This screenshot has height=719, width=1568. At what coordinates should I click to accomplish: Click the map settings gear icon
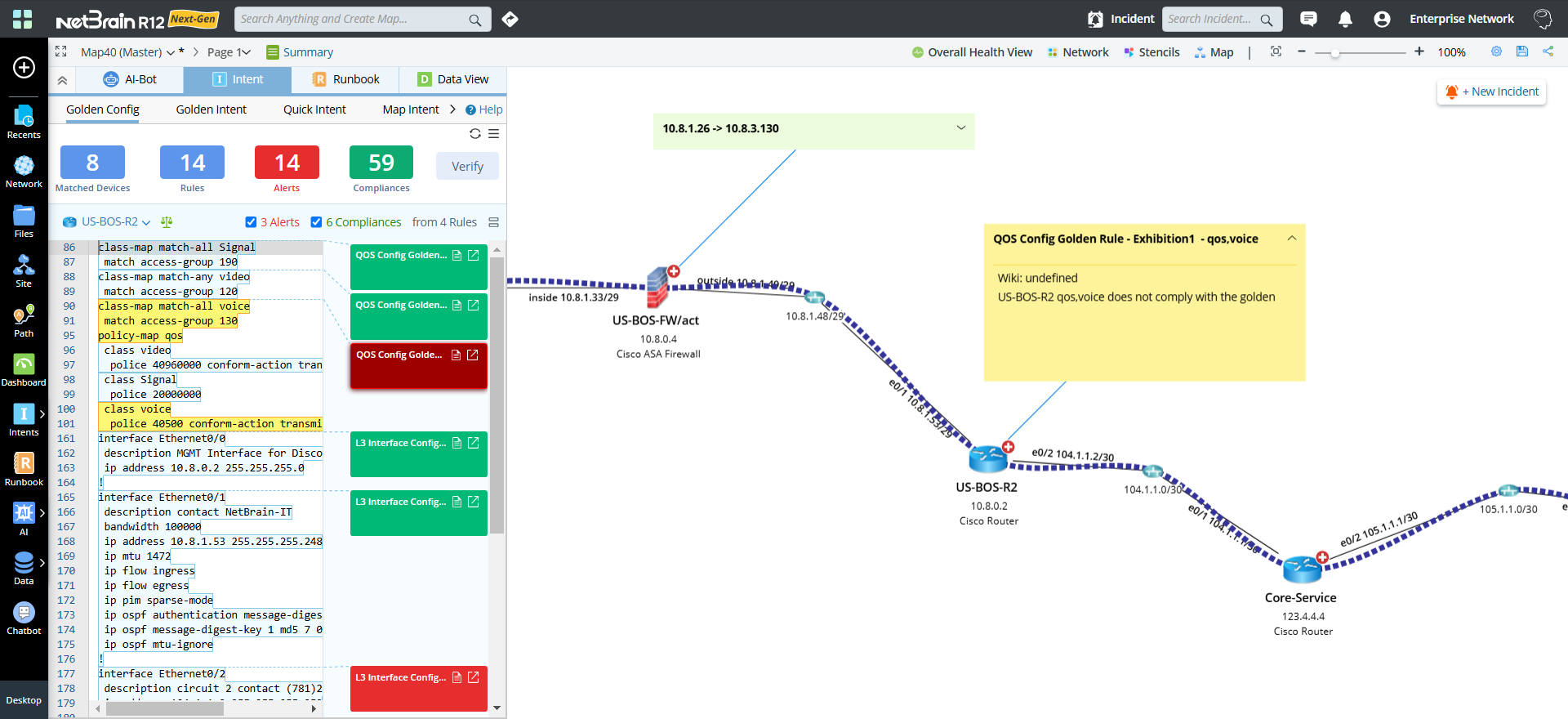coord(1496,51)
